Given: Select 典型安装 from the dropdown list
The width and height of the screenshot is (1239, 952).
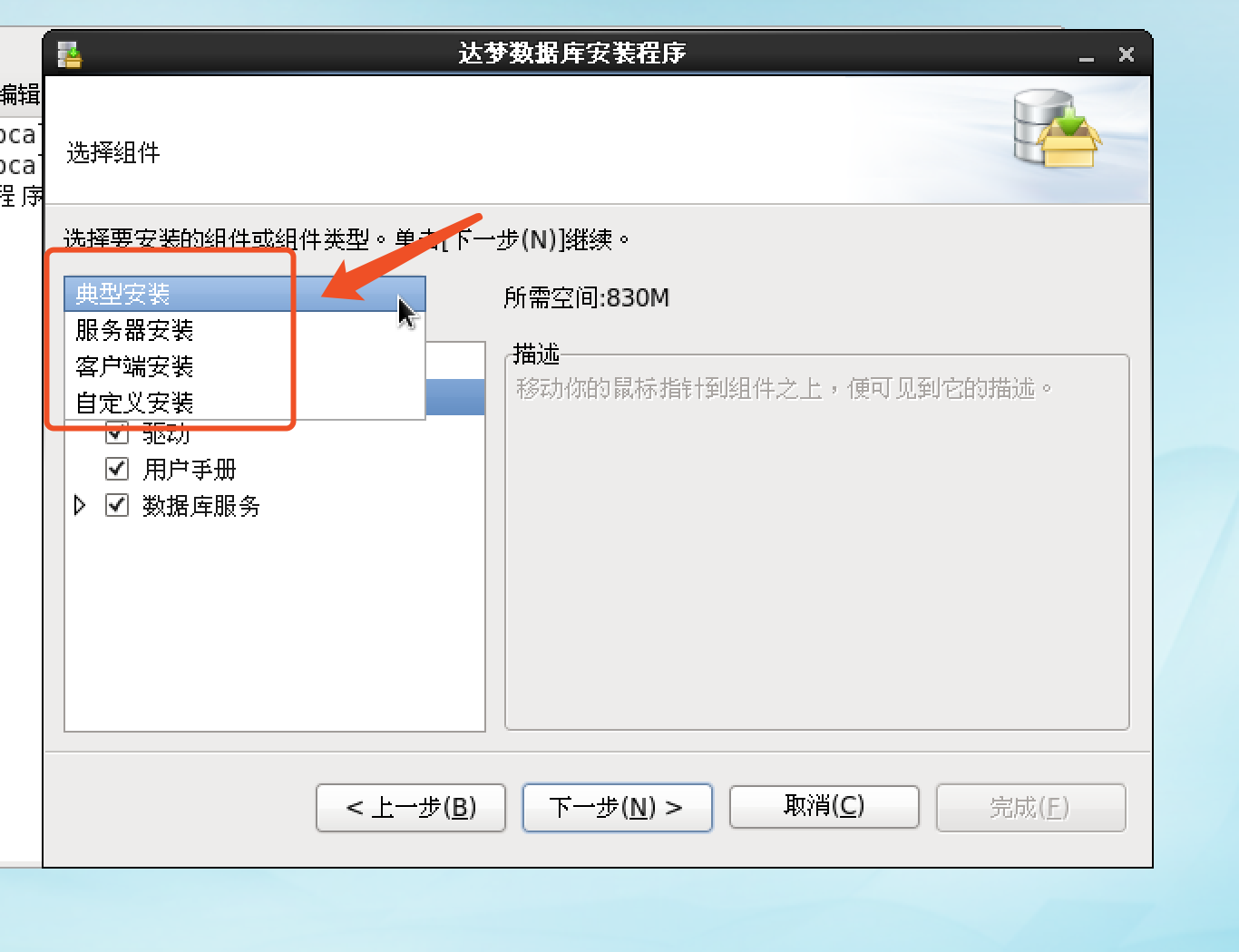Looking at the screenshot, I should [245, 294].
